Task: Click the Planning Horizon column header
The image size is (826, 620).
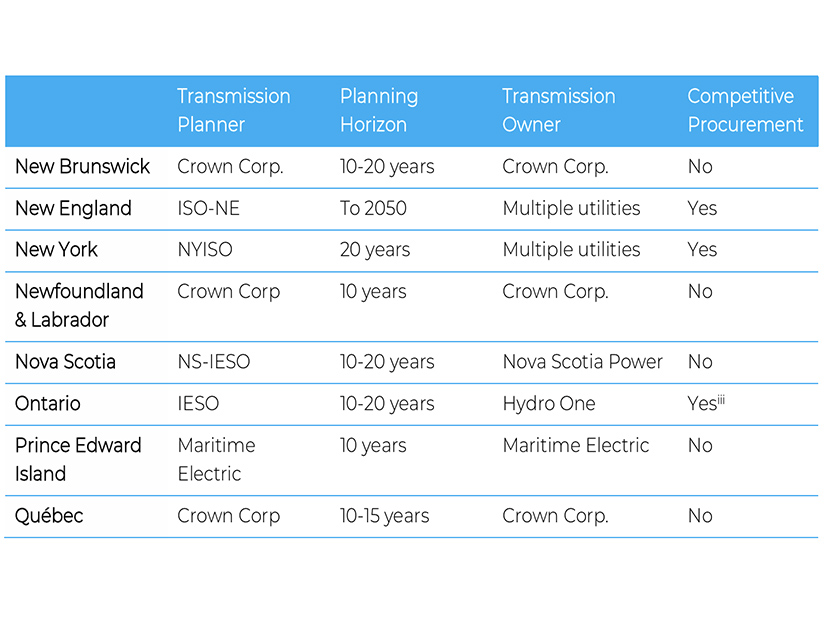Action: click(378, 110)
